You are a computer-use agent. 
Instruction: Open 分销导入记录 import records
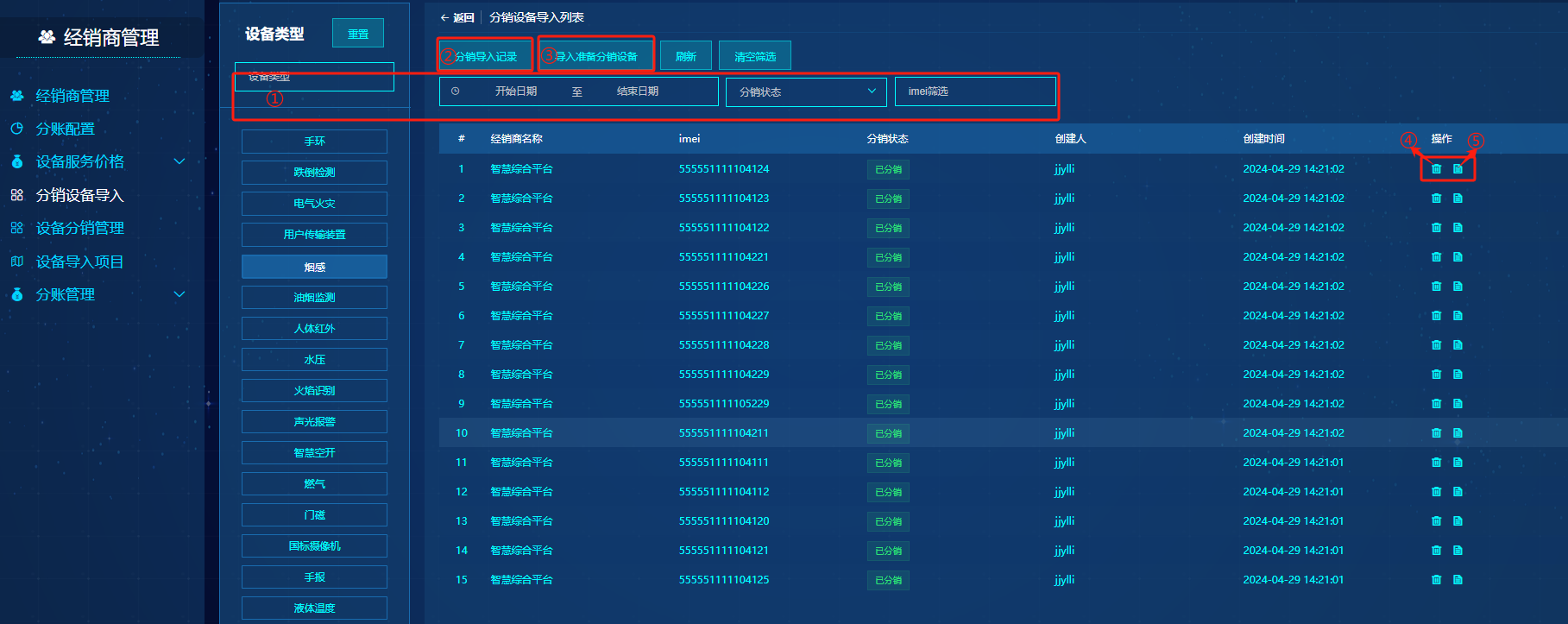coord(485,56)
